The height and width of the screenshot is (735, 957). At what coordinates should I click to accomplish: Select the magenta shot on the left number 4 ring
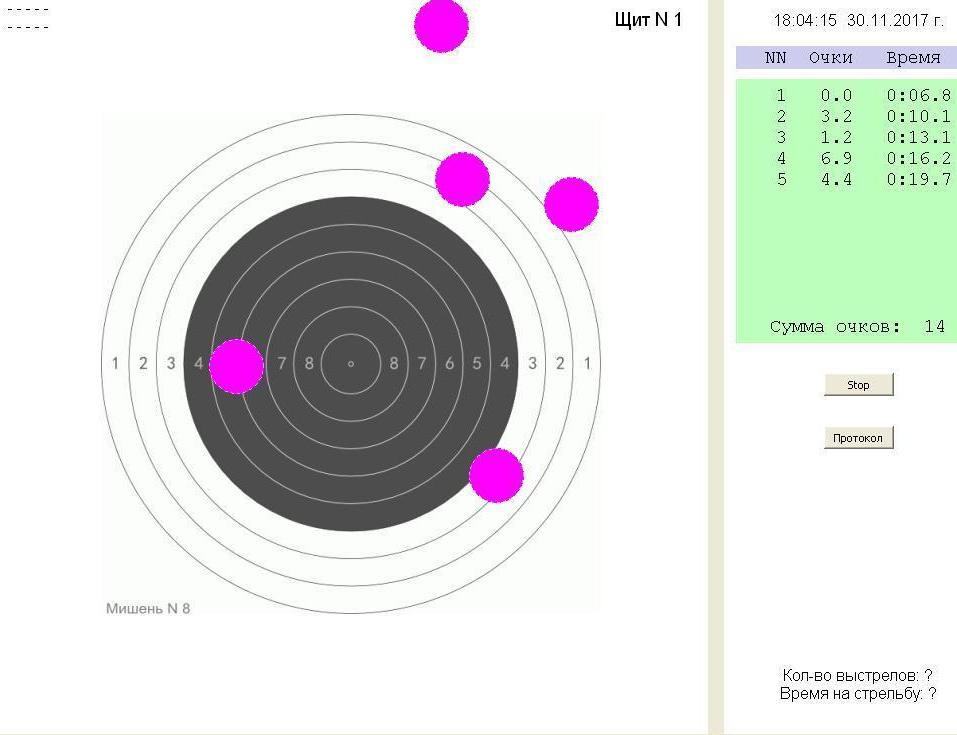[x=236, y=366]
